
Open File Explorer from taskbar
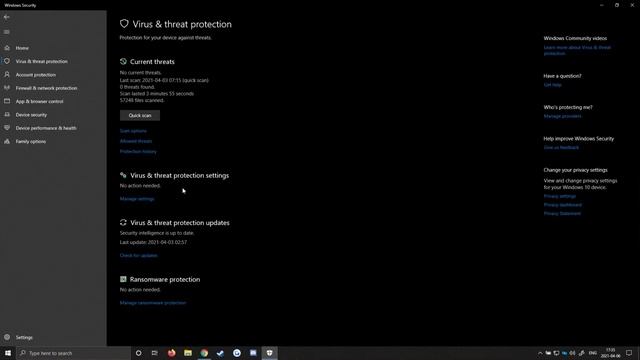click(x=188, y=353)
